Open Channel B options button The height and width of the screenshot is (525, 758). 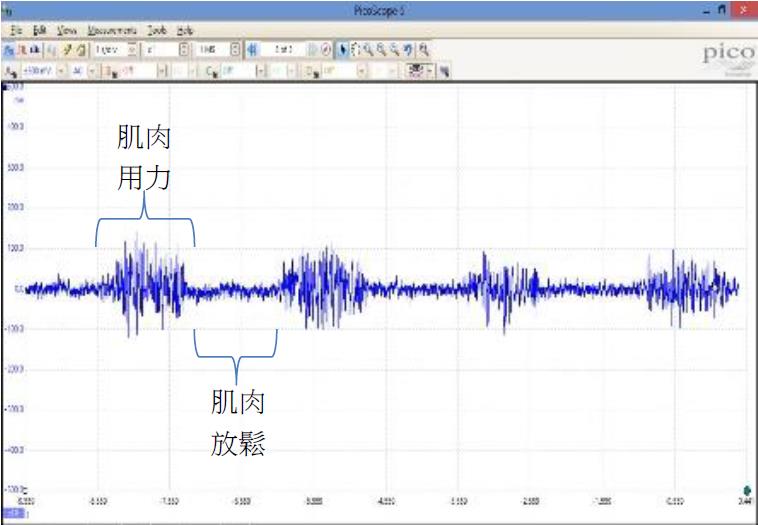coord(112,72)
